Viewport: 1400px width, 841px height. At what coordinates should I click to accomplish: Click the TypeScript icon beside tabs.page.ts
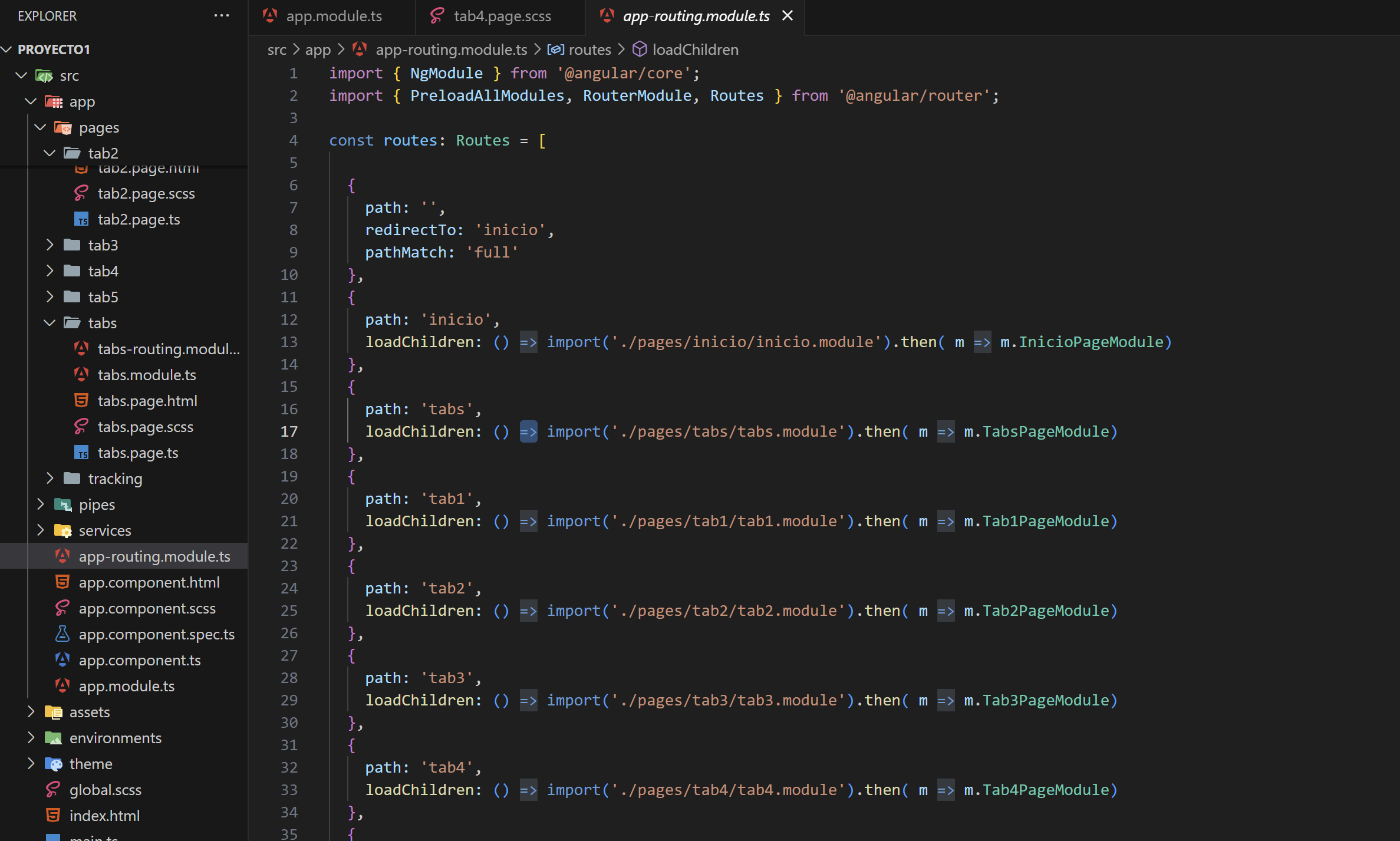pos(81,453)
